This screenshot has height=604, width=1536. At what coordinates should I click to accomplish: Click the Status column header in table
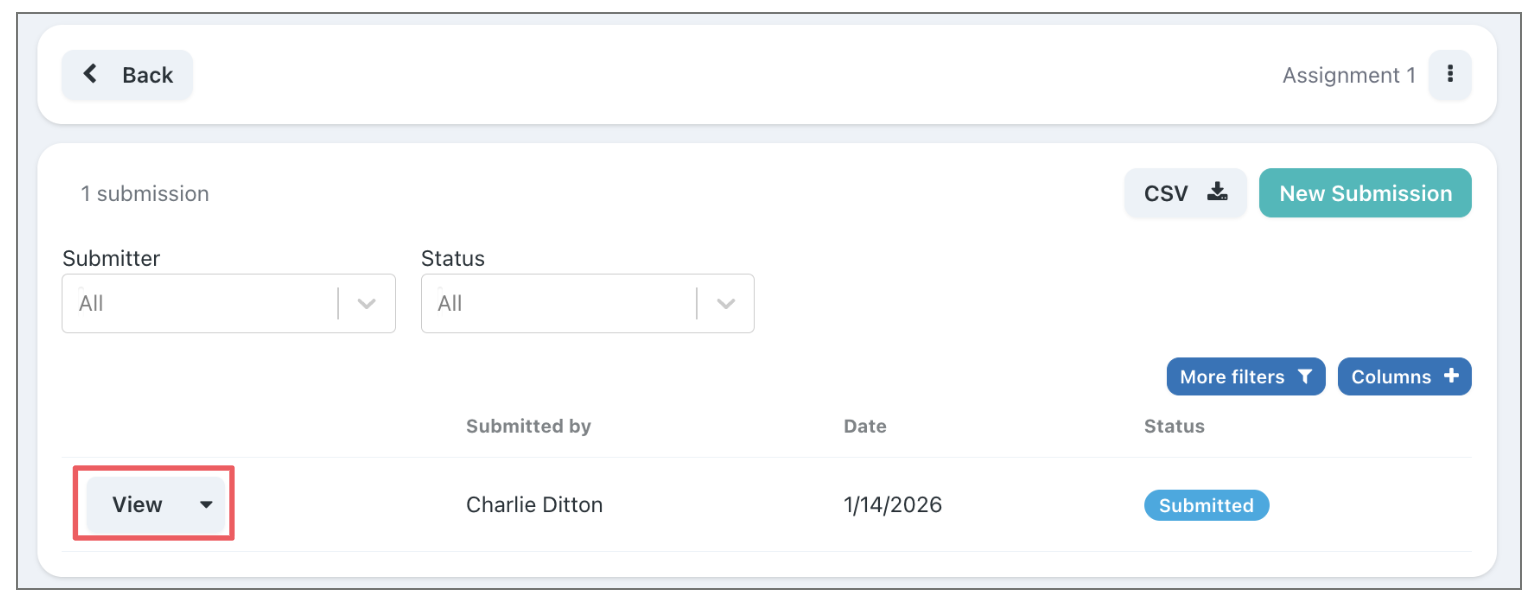click(1174, 426)
